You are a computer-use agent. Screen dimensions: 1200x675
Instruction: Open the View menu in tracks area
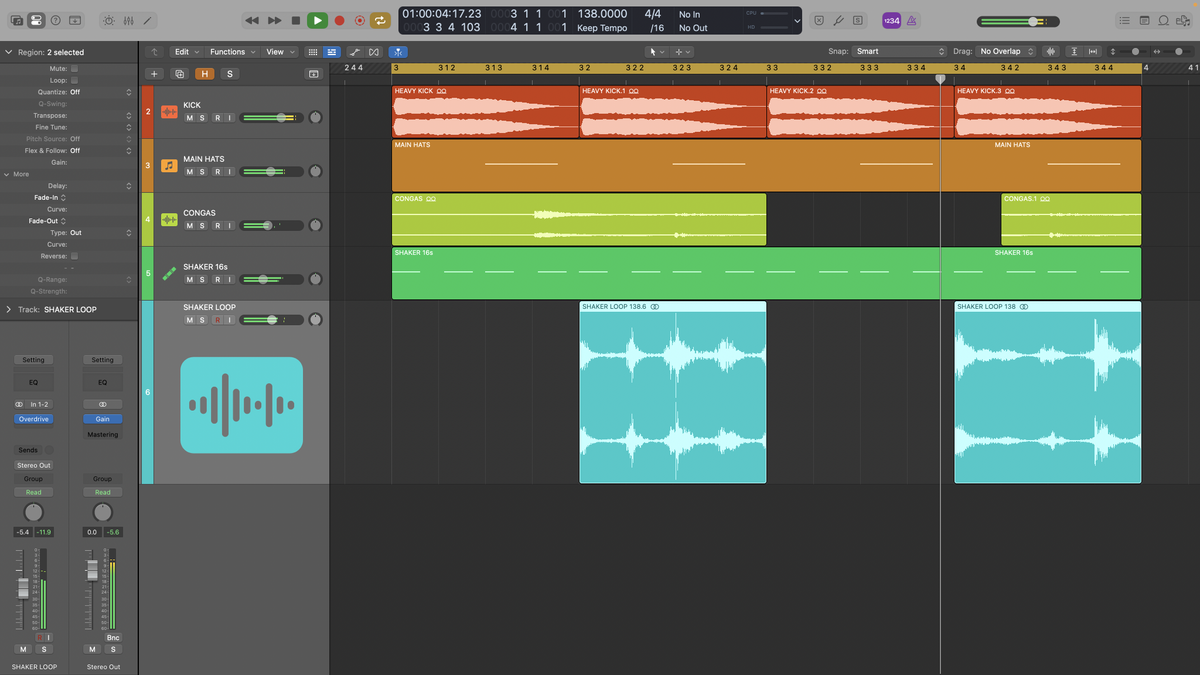coord(279,52)
